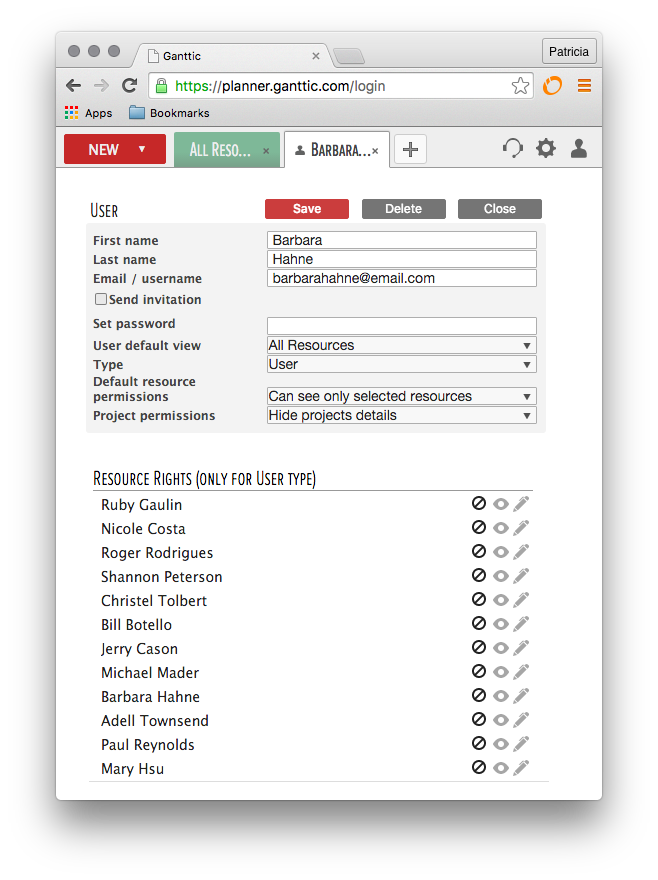Go back in browser history
658x880 pixels.
tap(74, 85)
